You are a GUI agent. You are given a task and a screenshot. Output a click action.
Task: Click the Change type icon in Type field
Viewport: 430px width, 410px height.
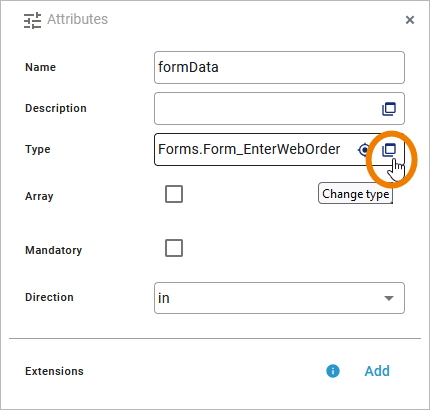click(389, 150)
